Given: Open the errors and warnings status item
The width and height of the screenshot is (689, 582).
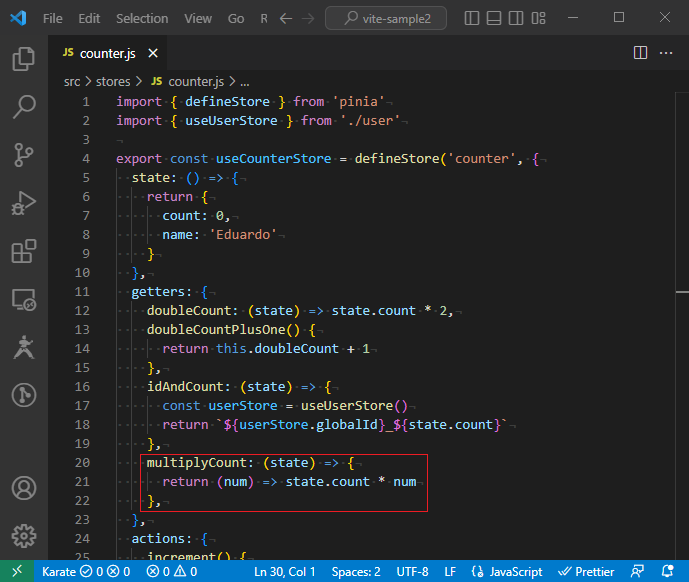Looking at the screenshot, I should coord(172,571).
